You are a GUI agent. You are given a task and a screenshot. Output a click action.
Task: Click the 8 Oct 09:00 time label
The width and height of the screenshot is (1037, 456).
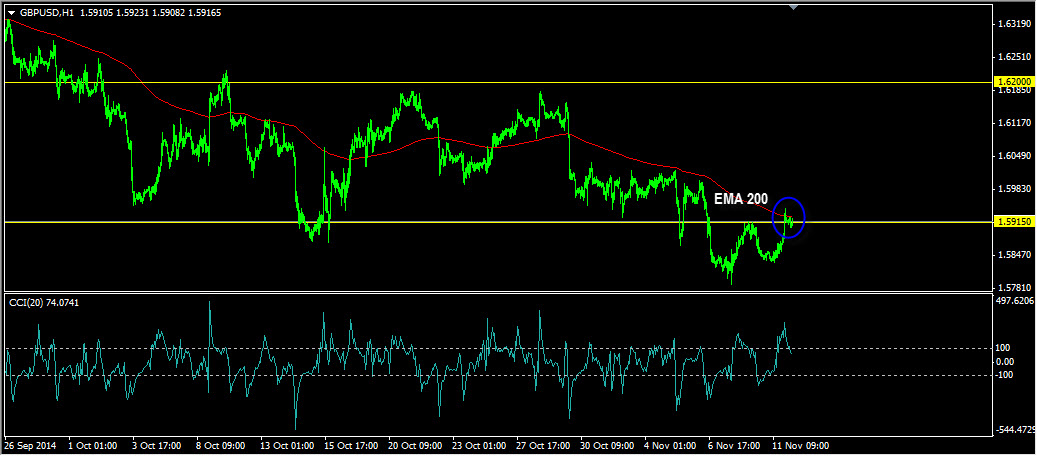222,445
